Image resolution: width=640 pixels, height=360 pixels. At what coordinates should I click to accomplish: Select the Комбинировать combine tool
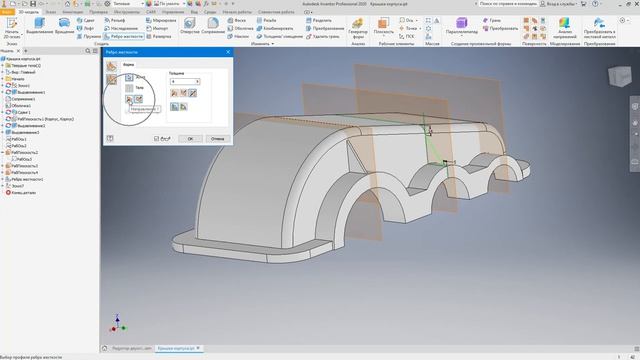(x=275, y=28)
